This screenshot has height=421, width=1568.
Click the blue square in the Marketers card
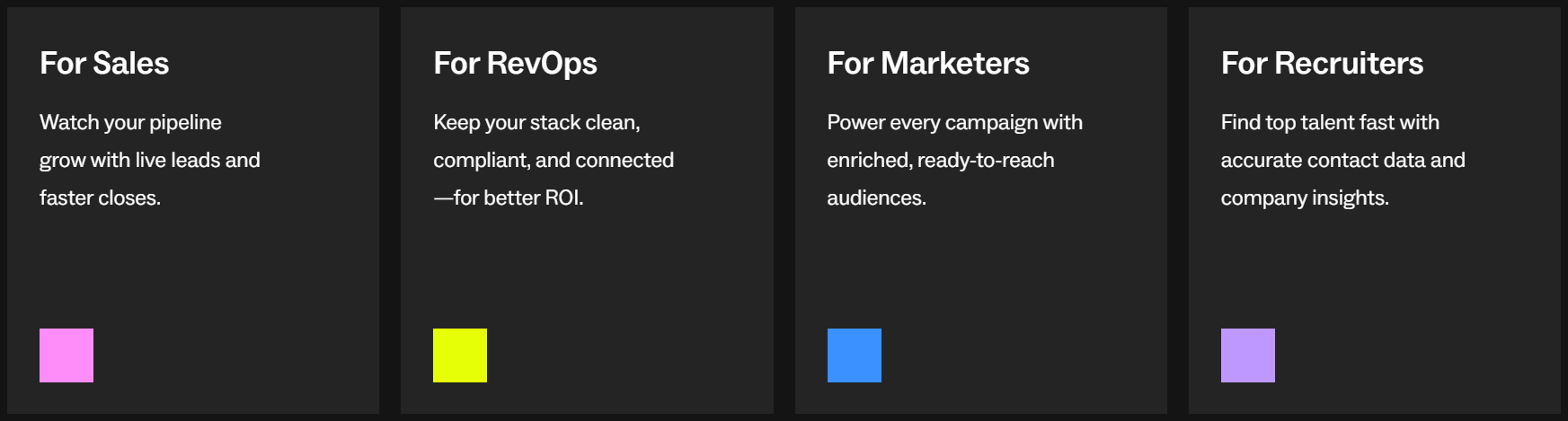tap(855, 355)
